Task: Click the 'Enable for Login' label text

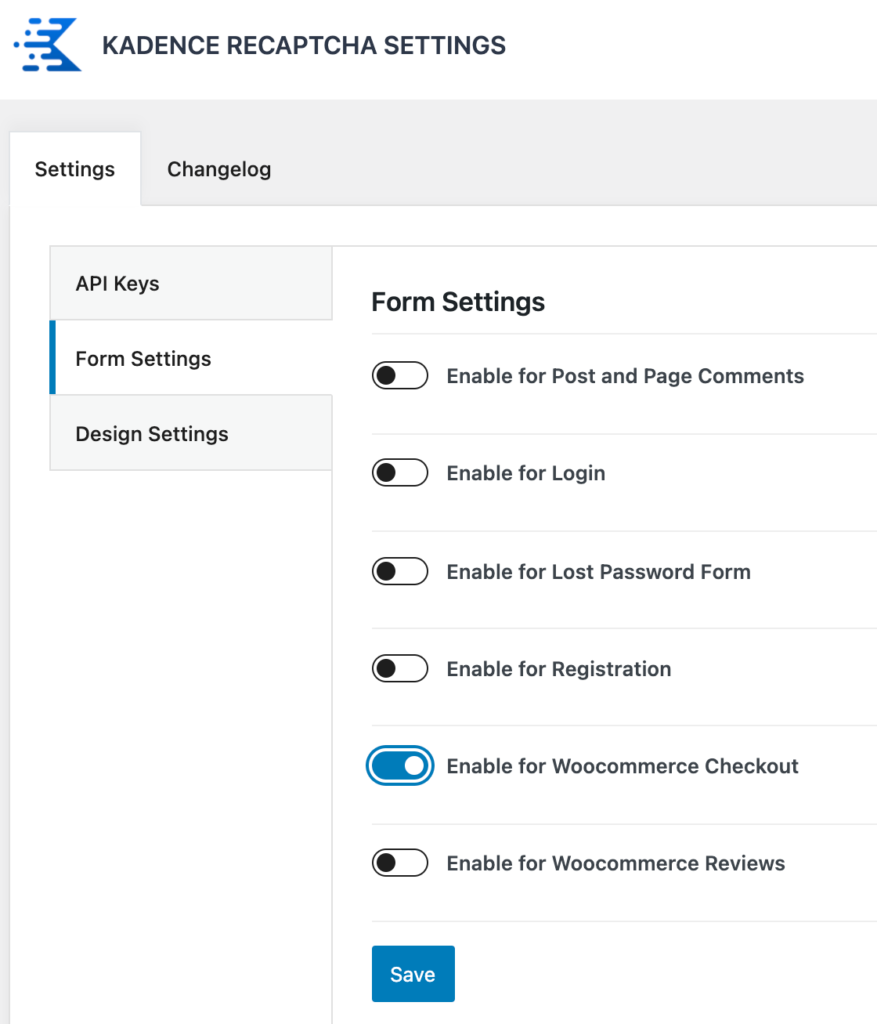Action: pos(526,473)
